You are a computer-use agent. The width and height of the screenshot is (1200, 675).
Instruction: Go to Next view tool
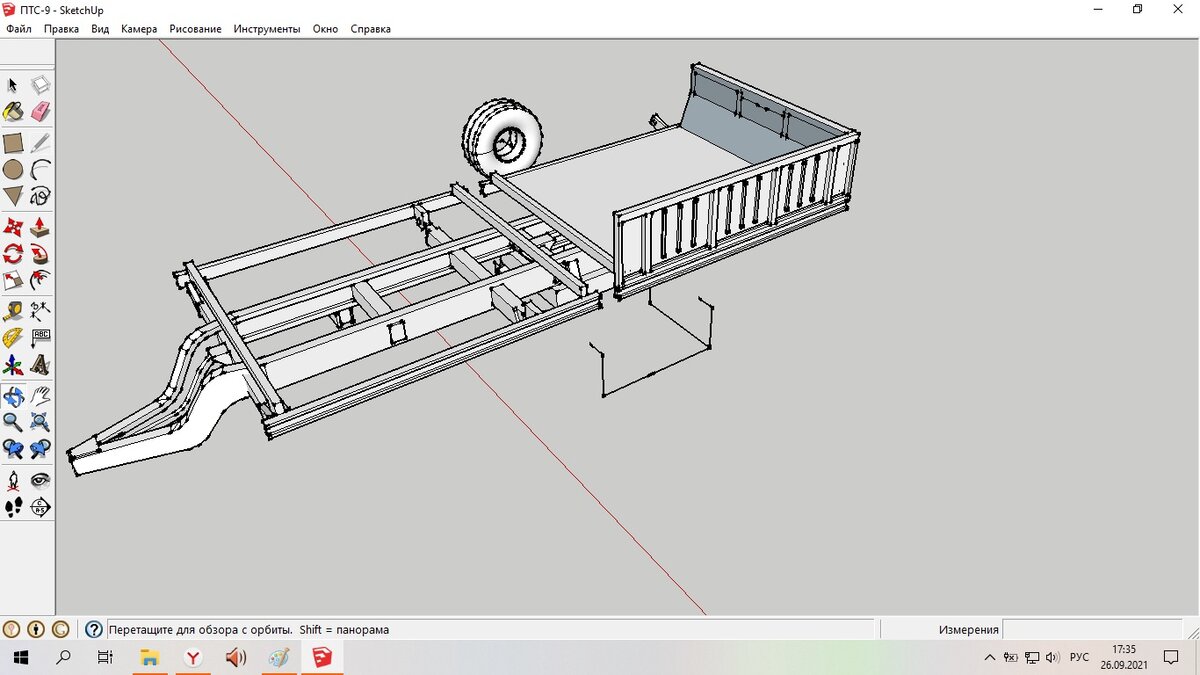click(41, 448)
